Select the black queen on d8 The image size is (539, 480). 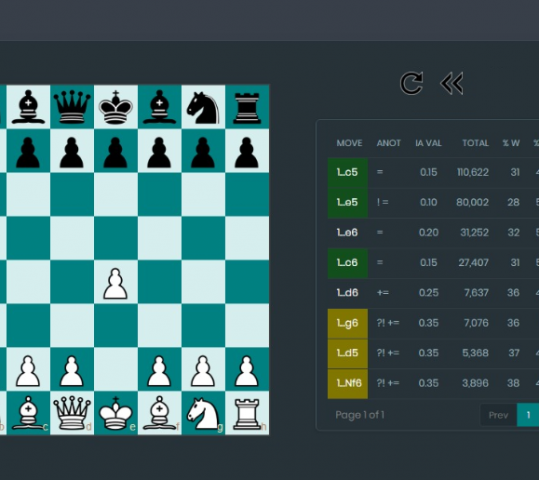click(x=72, y=107)
